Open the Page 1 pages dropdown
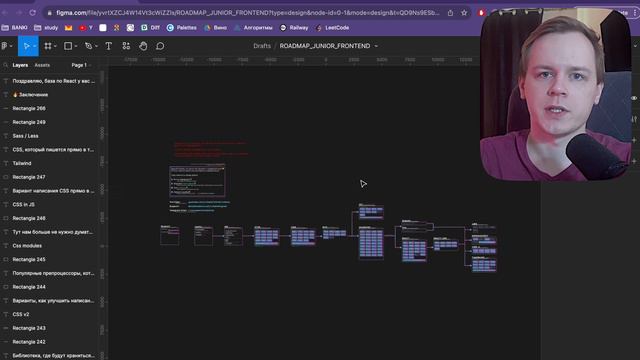 coord(81,65)
